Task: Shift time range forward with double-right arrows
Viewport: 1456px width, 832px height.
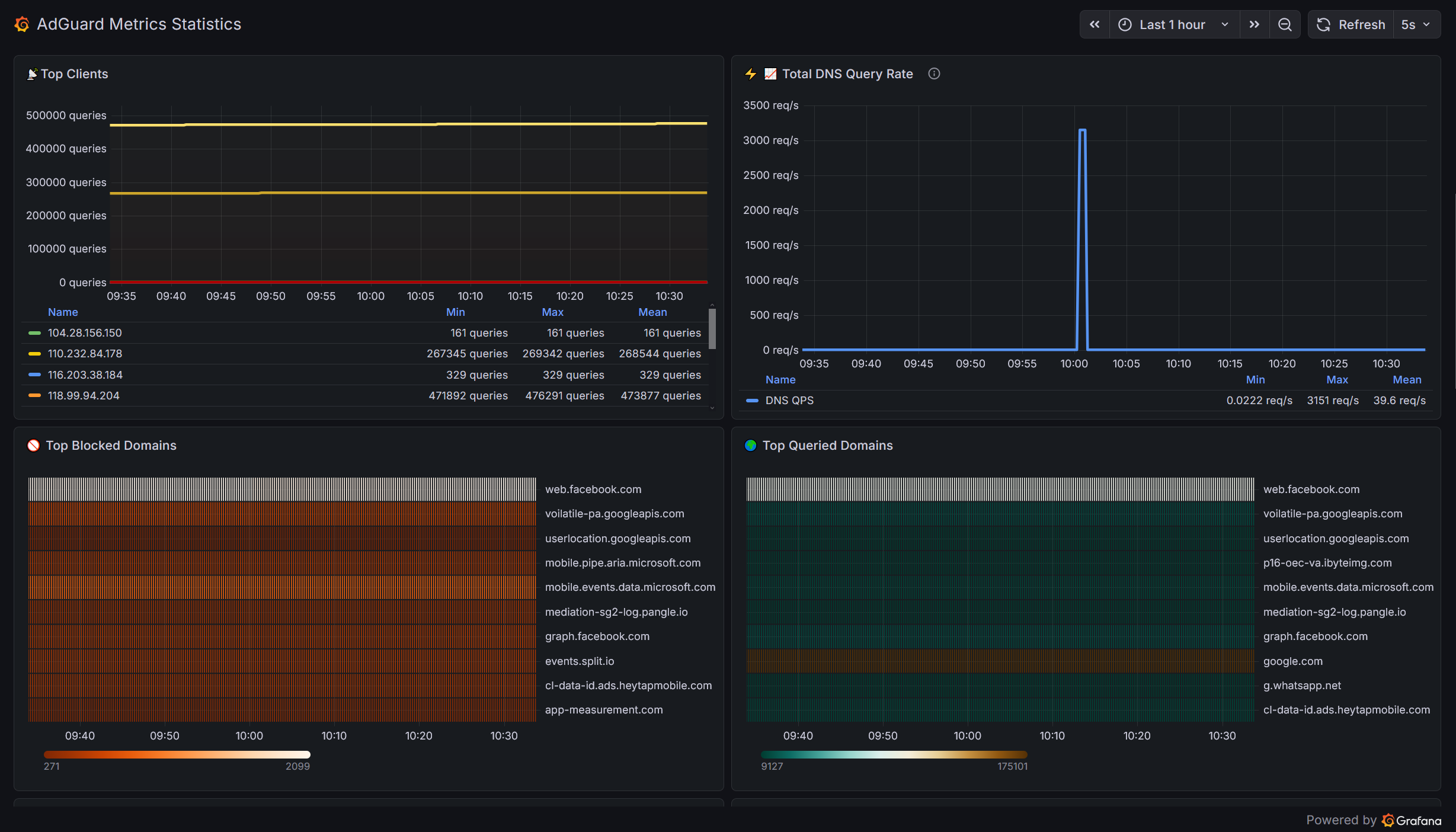Action: (1254, 24)
